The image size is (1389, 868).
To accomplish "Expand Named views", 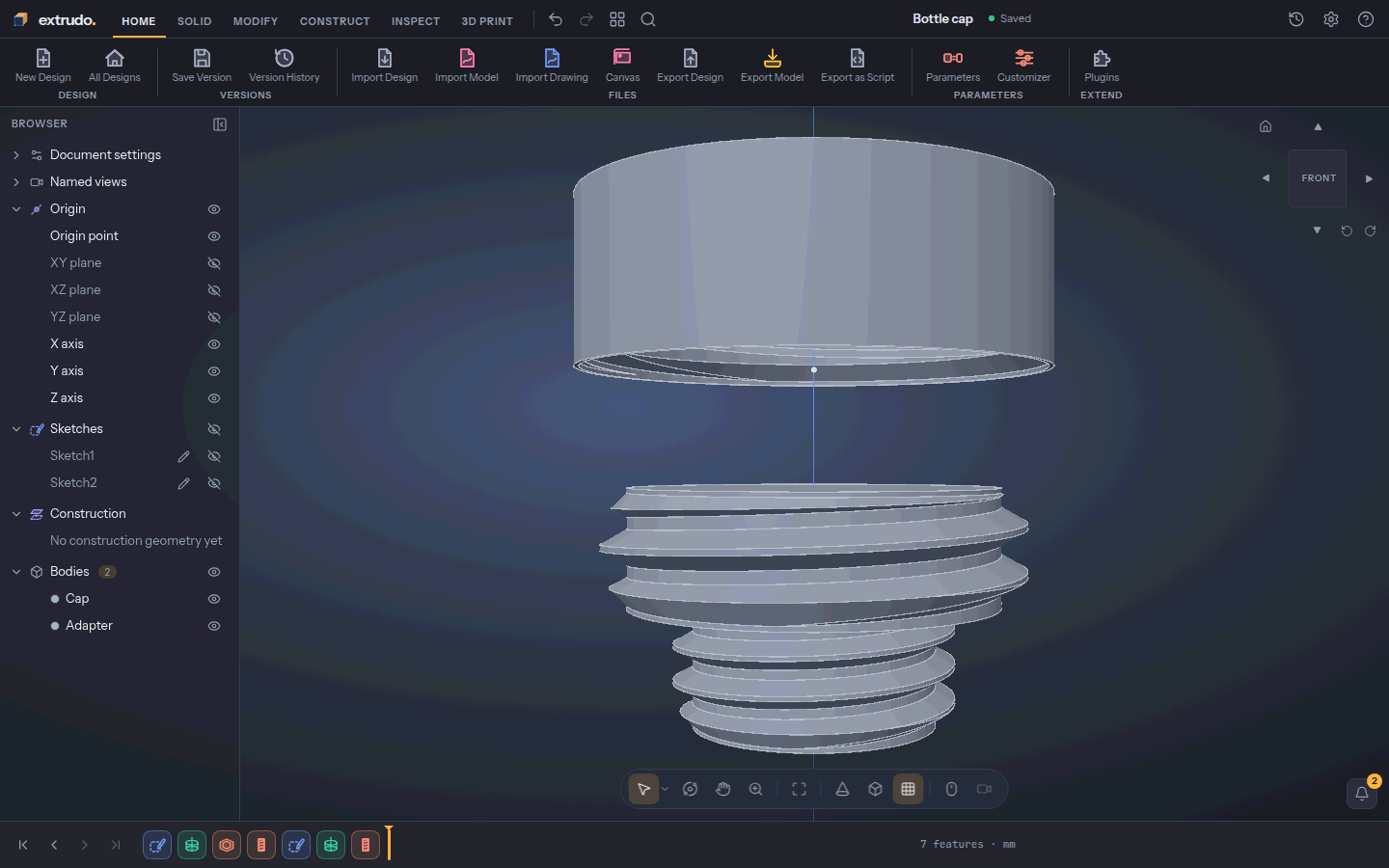I will click(x=16, y=182).
